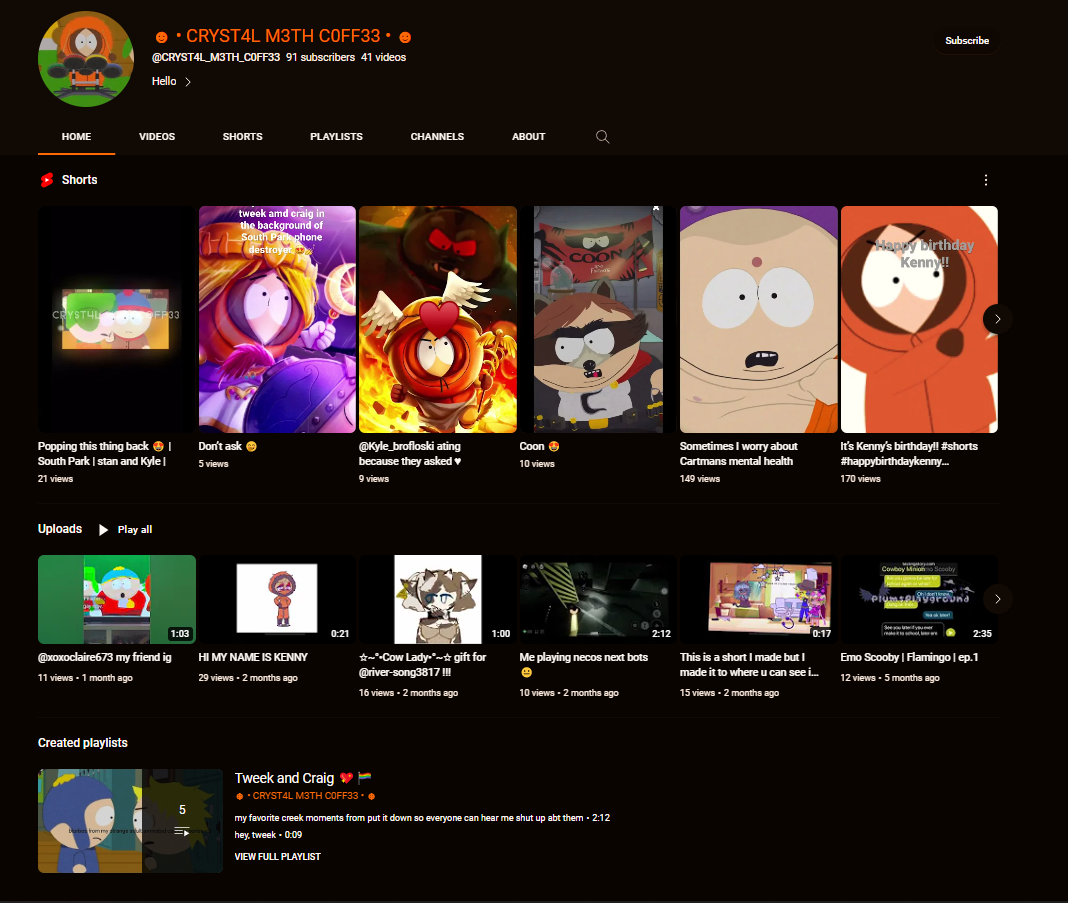Click the 'Created playlists' heading
The image size is (1068, 903).
click(x=82, y=743)
